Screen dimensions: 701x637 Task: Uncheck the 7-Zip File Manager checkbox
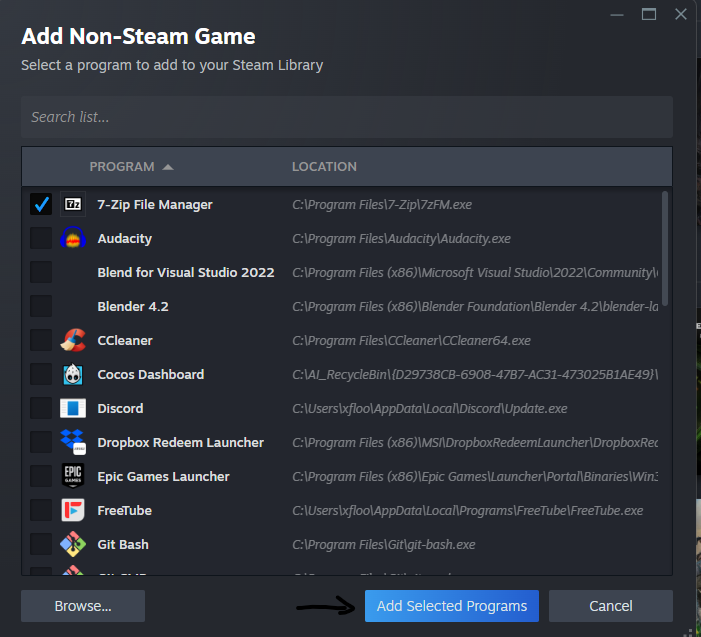41,204
